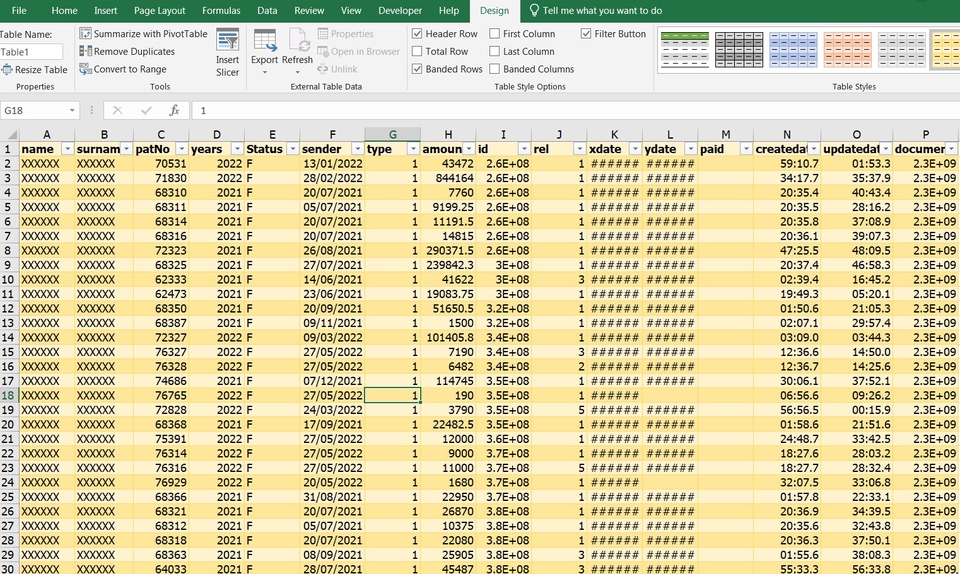Viewport: 960px width, 574px height.
Task: Open Export dropdown arrow
Action: click(x=264, y=72)
